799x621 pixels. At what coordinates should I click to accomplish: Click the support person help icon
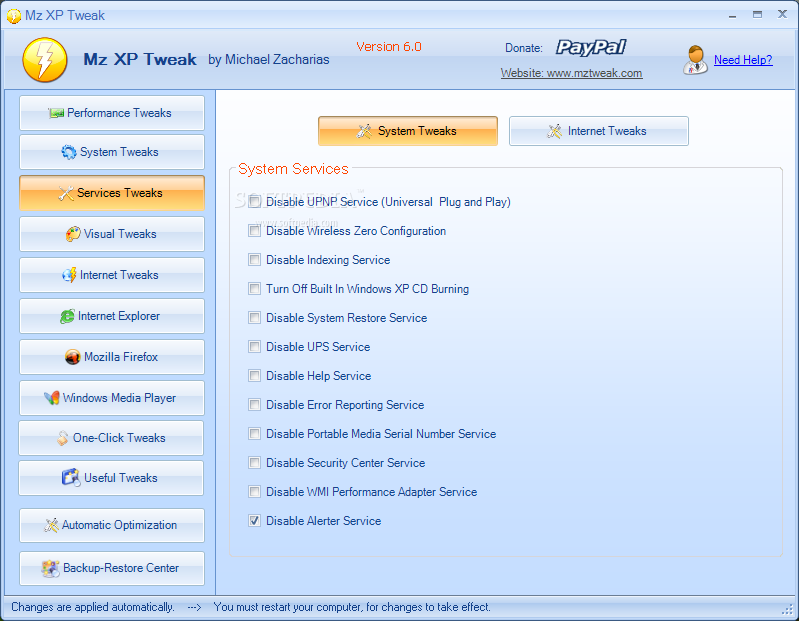pyautogui.click(x=695, y=60)
